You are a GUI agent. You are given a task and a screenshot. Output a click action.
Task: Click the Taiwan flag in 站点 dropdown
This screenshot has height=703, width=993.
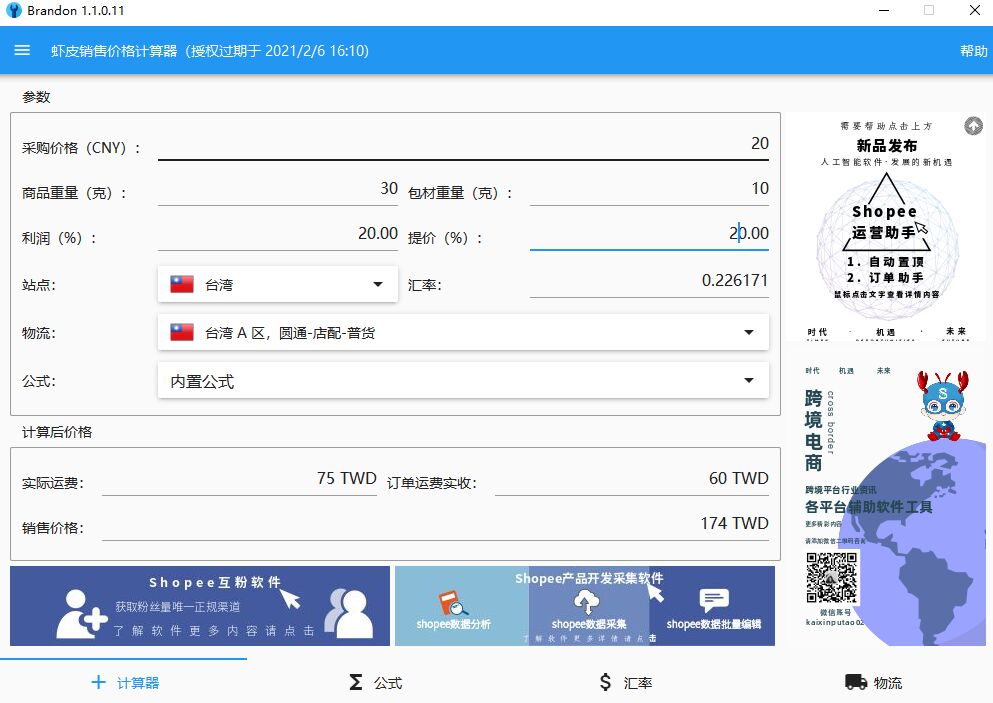pyautogui.click(x=182, y=284)
